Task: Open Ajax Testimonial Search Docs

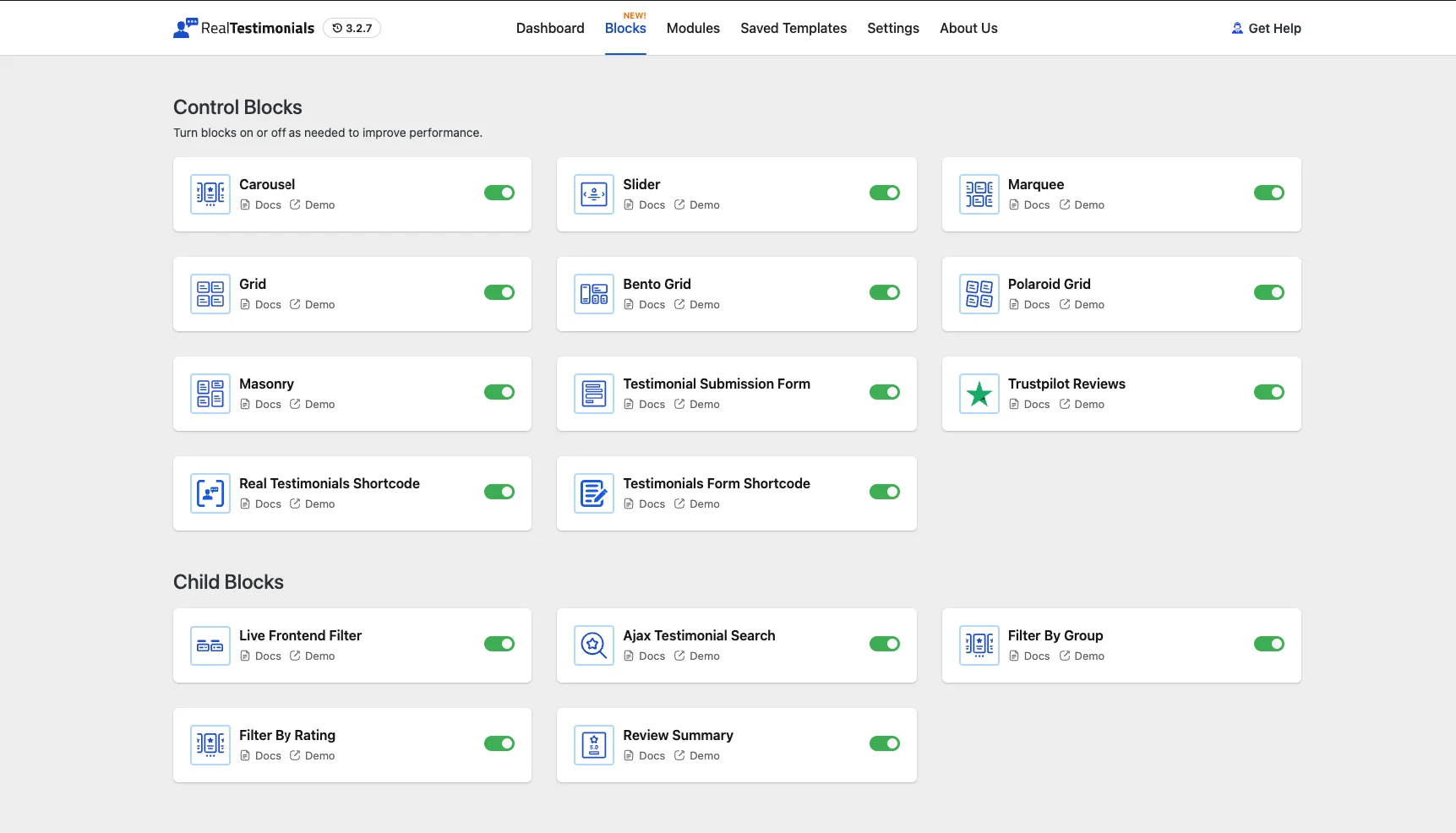Action: tap(644, 656)
